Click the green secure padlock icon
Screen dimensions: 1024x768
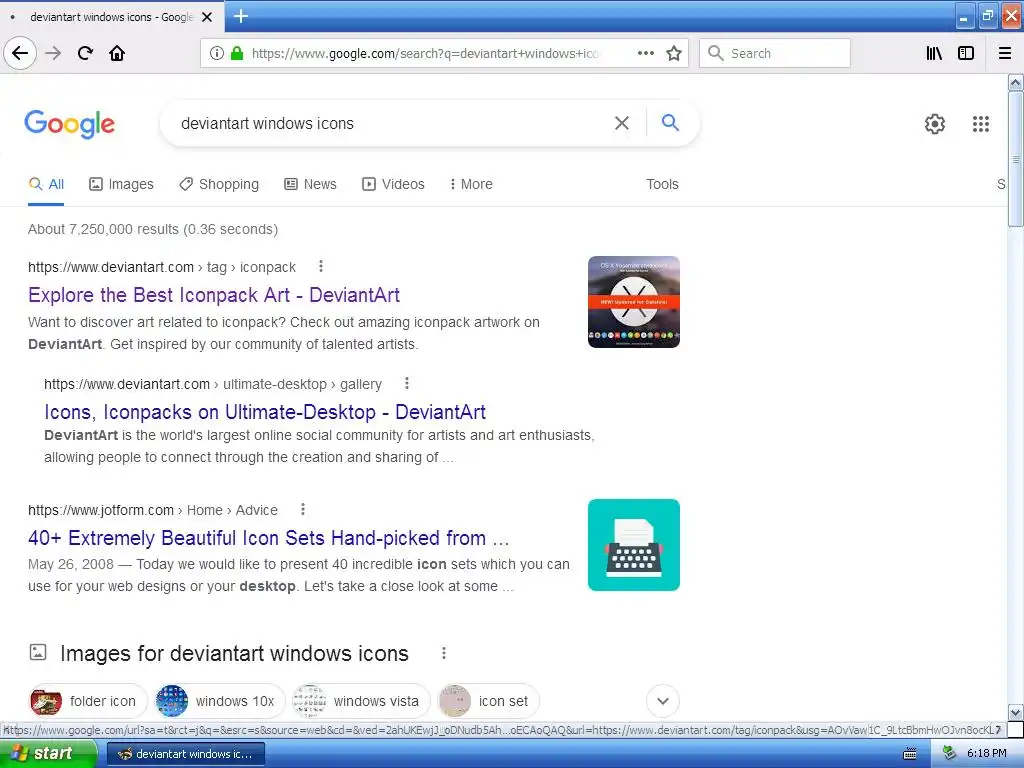(x=237, y=54)
